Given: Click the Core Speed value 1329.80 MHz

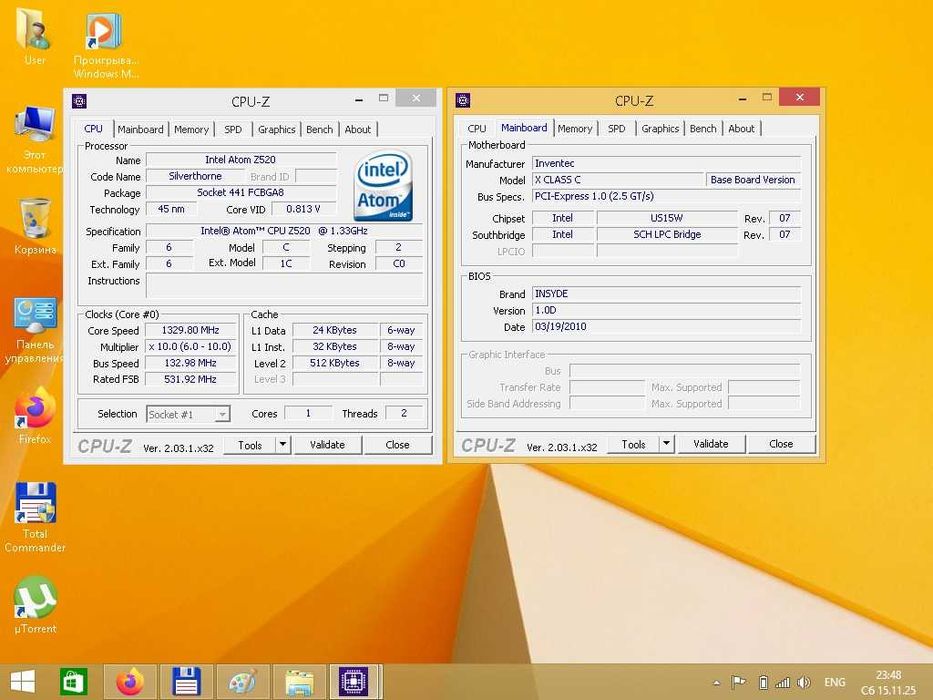Looking at the screenshot, I should (191, 330).
